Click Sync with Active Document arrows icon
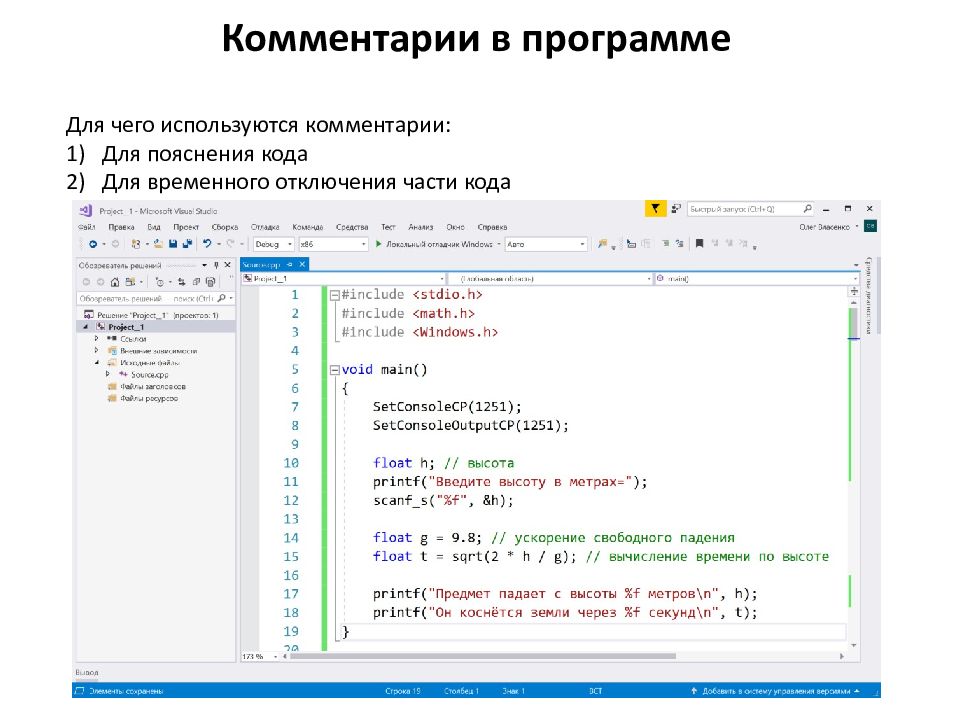This screenshot has width=960, height=720. (x=182, y=282)
